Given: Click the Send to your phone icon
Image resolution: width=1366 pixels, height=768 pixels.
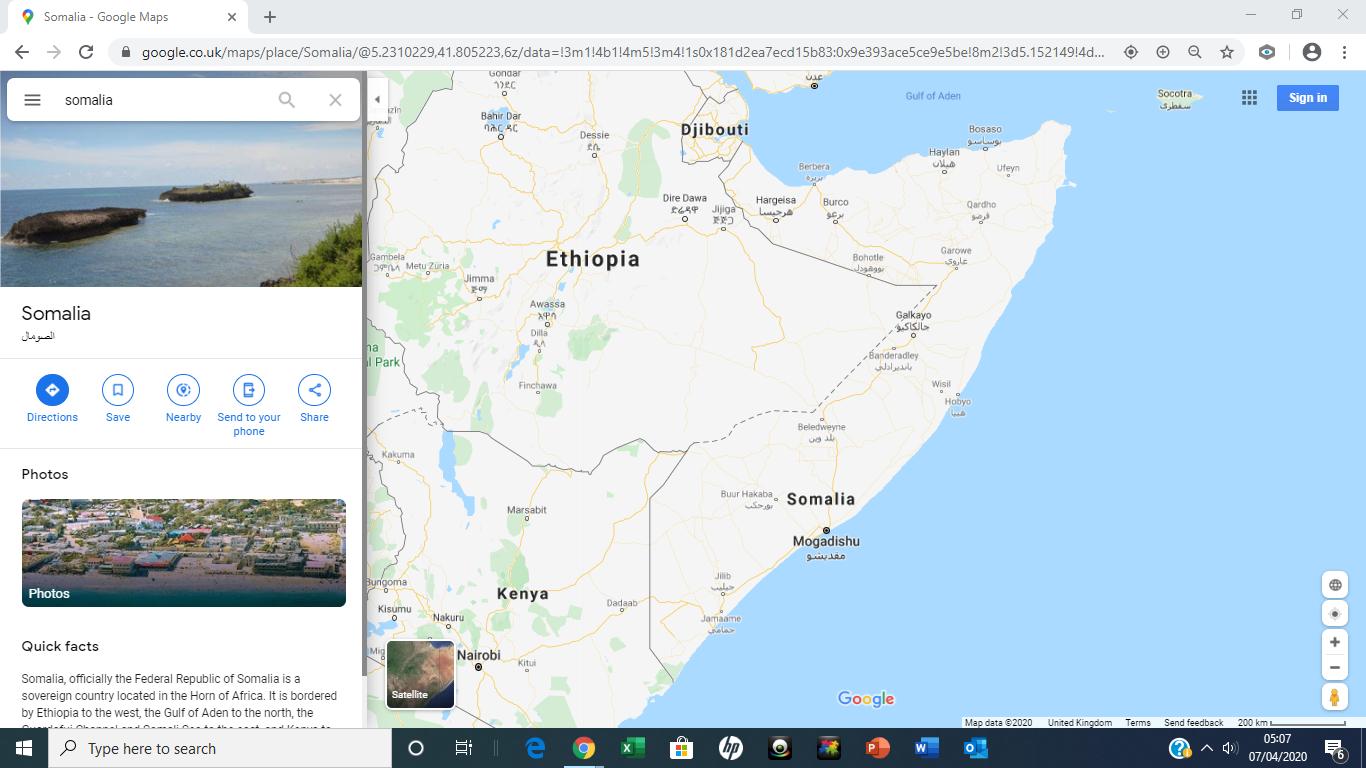Looking at the screenshot, I should (x=249, y=390).
